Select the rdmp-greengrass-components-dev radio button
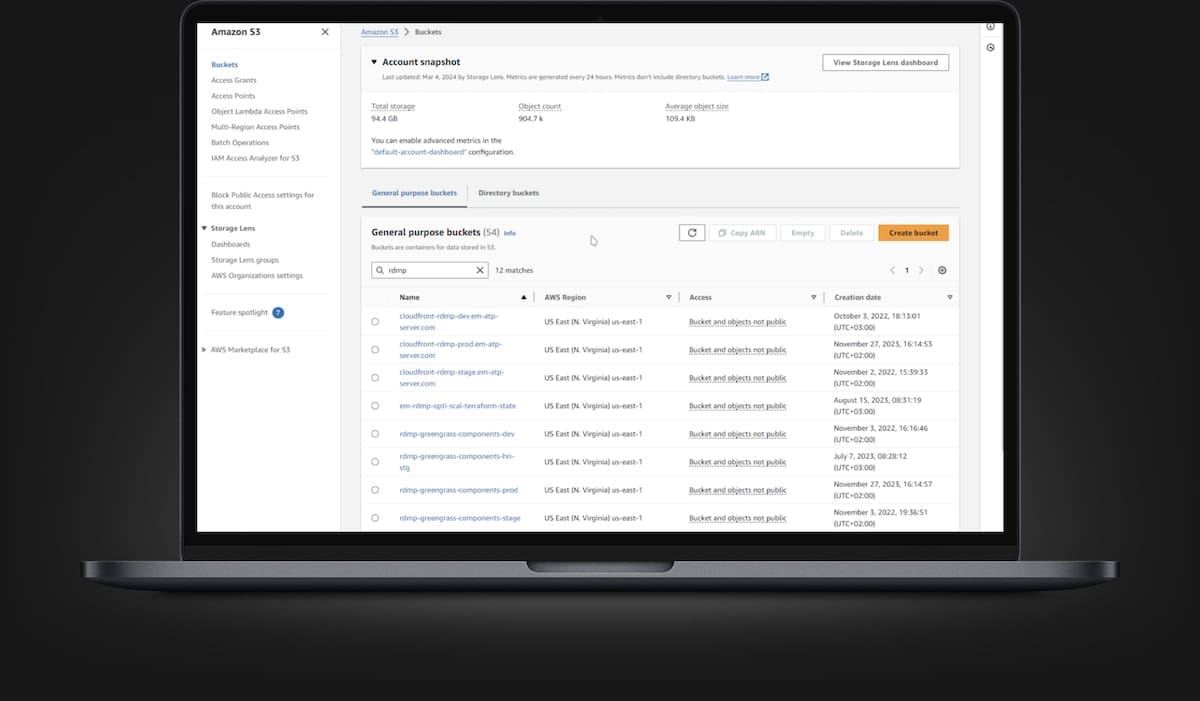This screenshot has height=701, width=1200. [x=375, y=433]
